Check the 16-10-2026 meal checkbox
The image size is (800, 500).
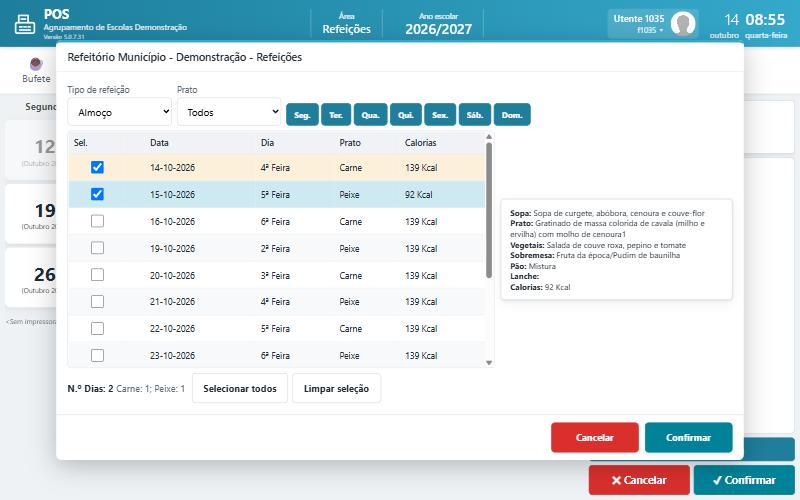point(97,221)
